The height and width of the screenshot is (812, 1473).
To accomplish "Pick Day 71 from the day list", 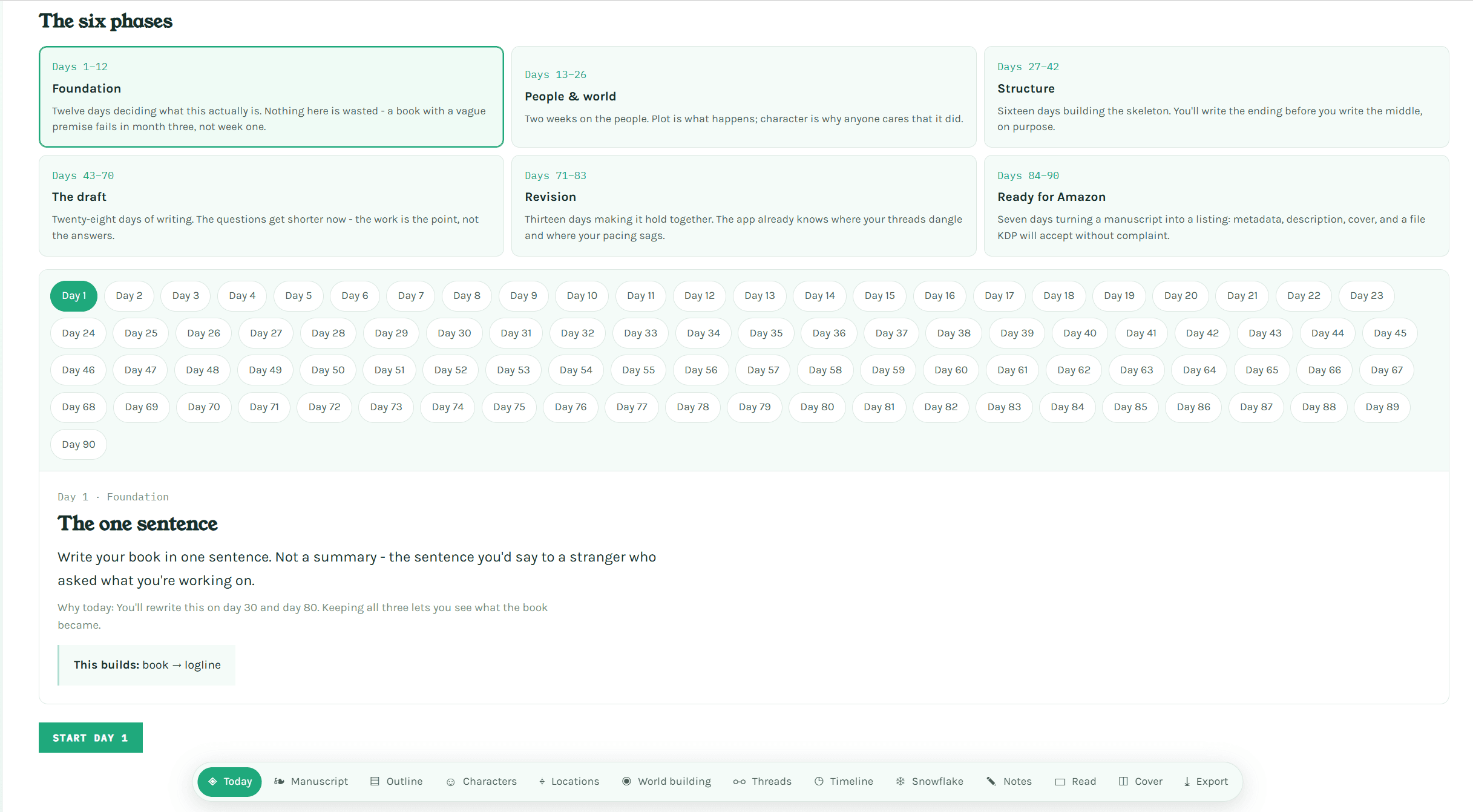I will point(264,407).
